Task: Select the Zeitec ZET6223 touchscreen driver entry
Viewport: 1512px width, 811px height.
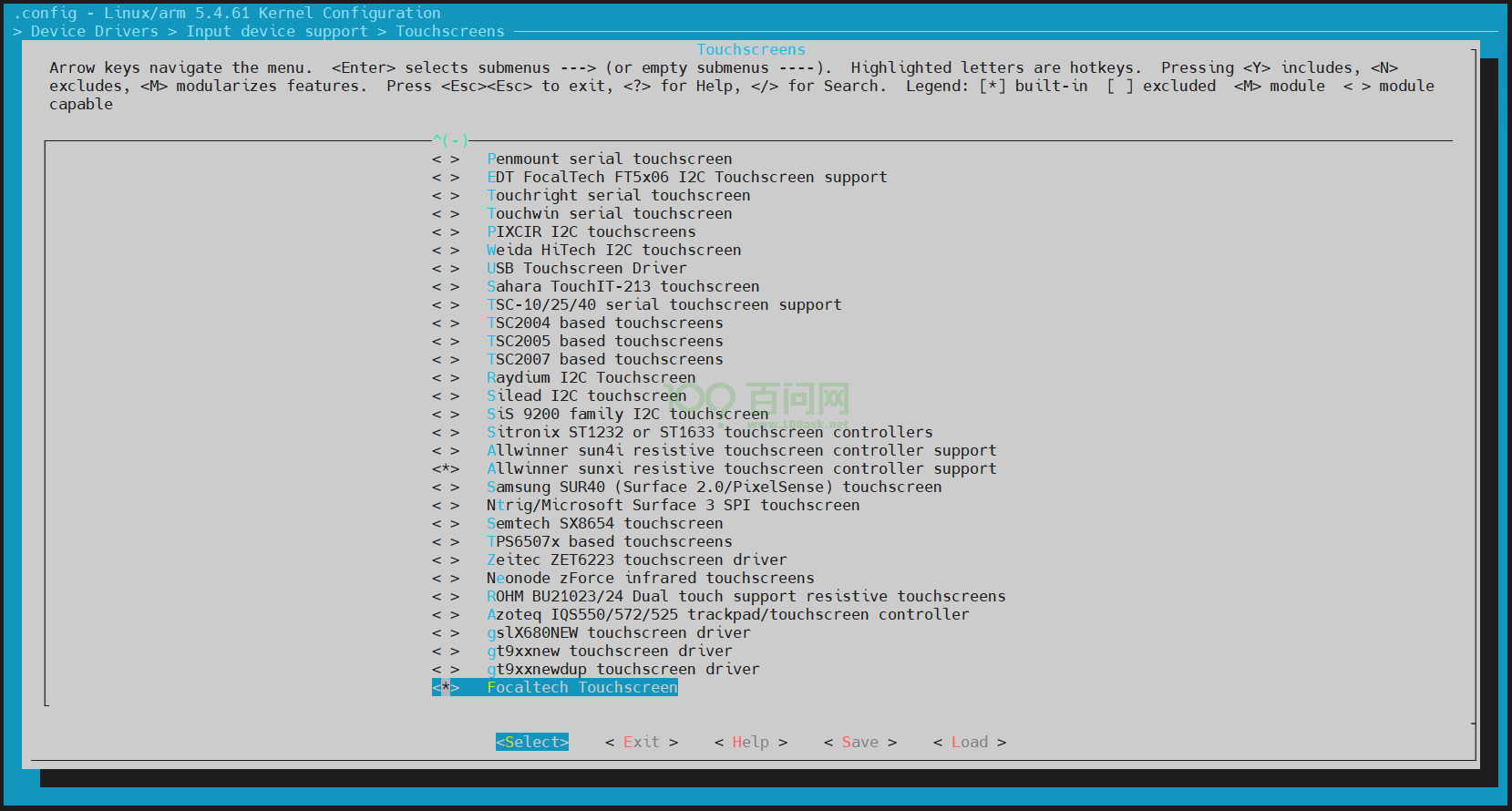Action: point(636,559)
